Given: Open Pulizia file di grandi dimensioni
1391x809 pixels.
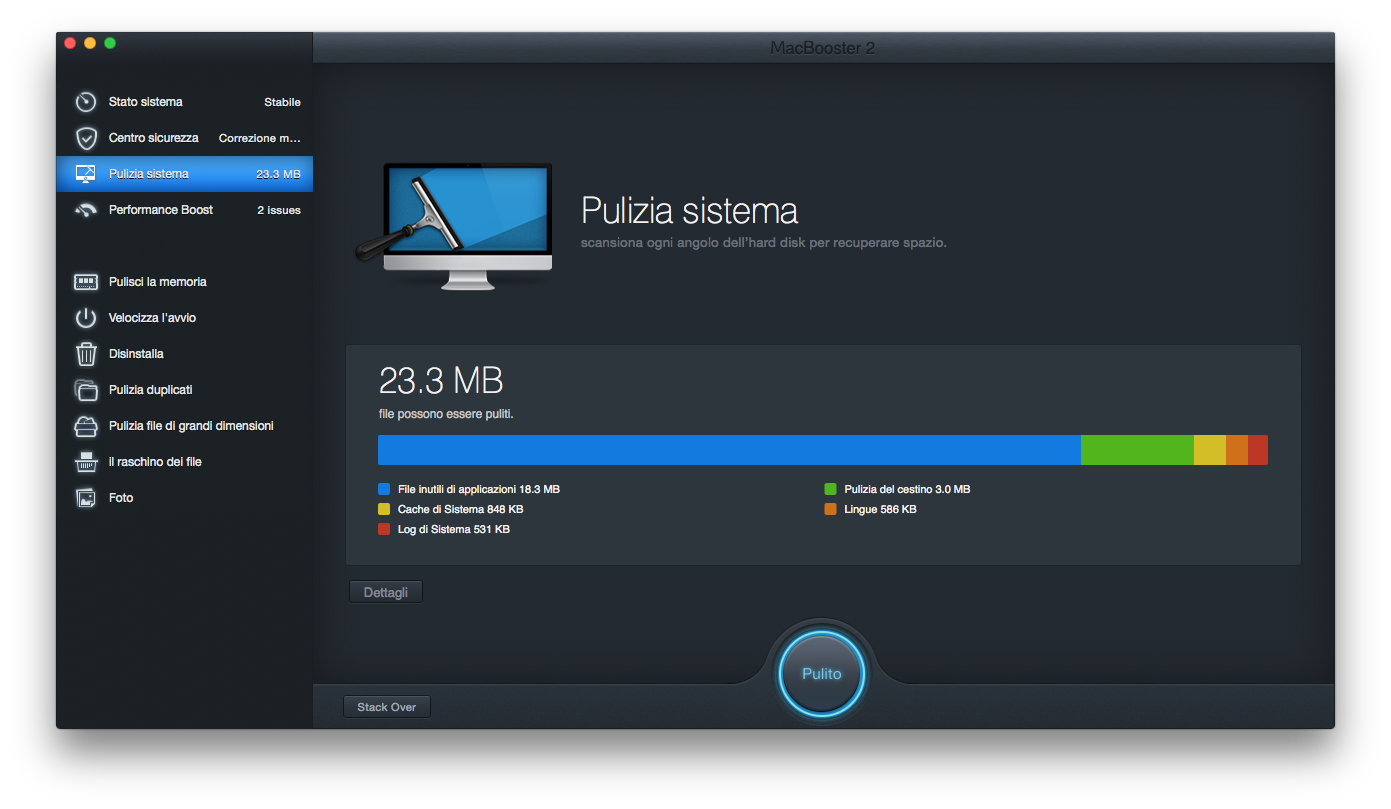Looking at the screenshot, I should tap(184, 426).
